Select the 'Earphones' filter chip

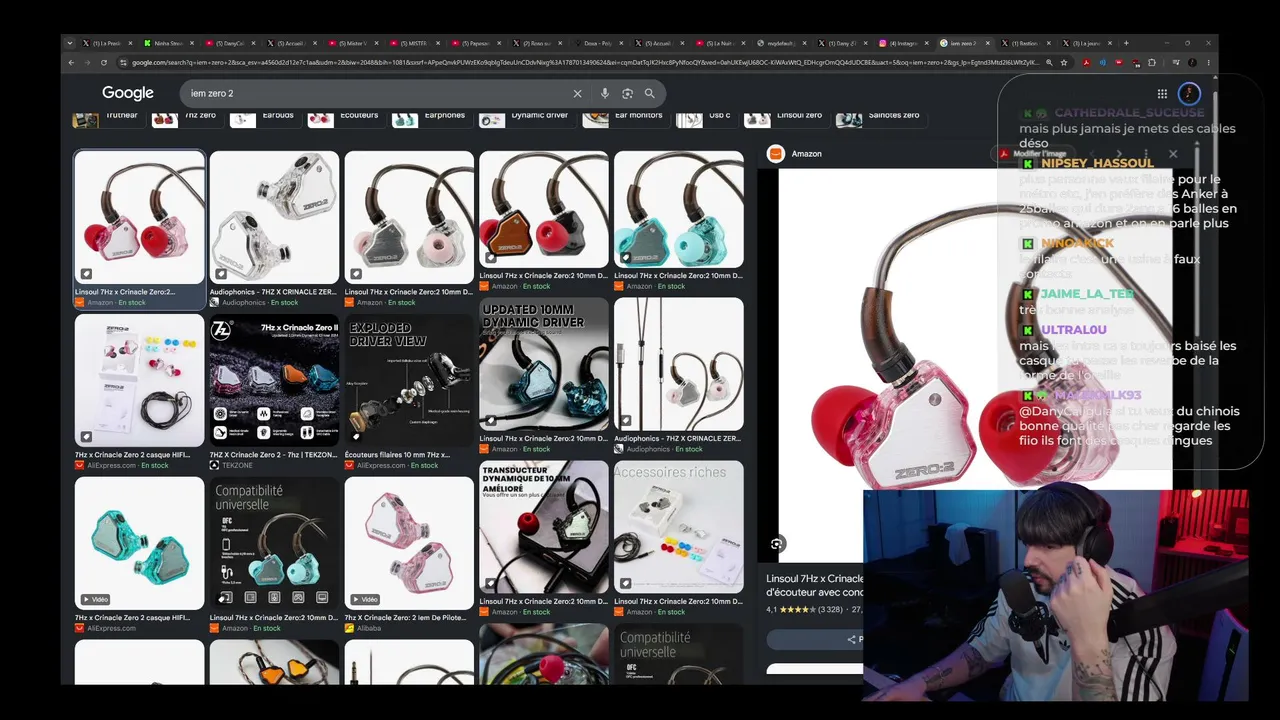pos(431,118)
